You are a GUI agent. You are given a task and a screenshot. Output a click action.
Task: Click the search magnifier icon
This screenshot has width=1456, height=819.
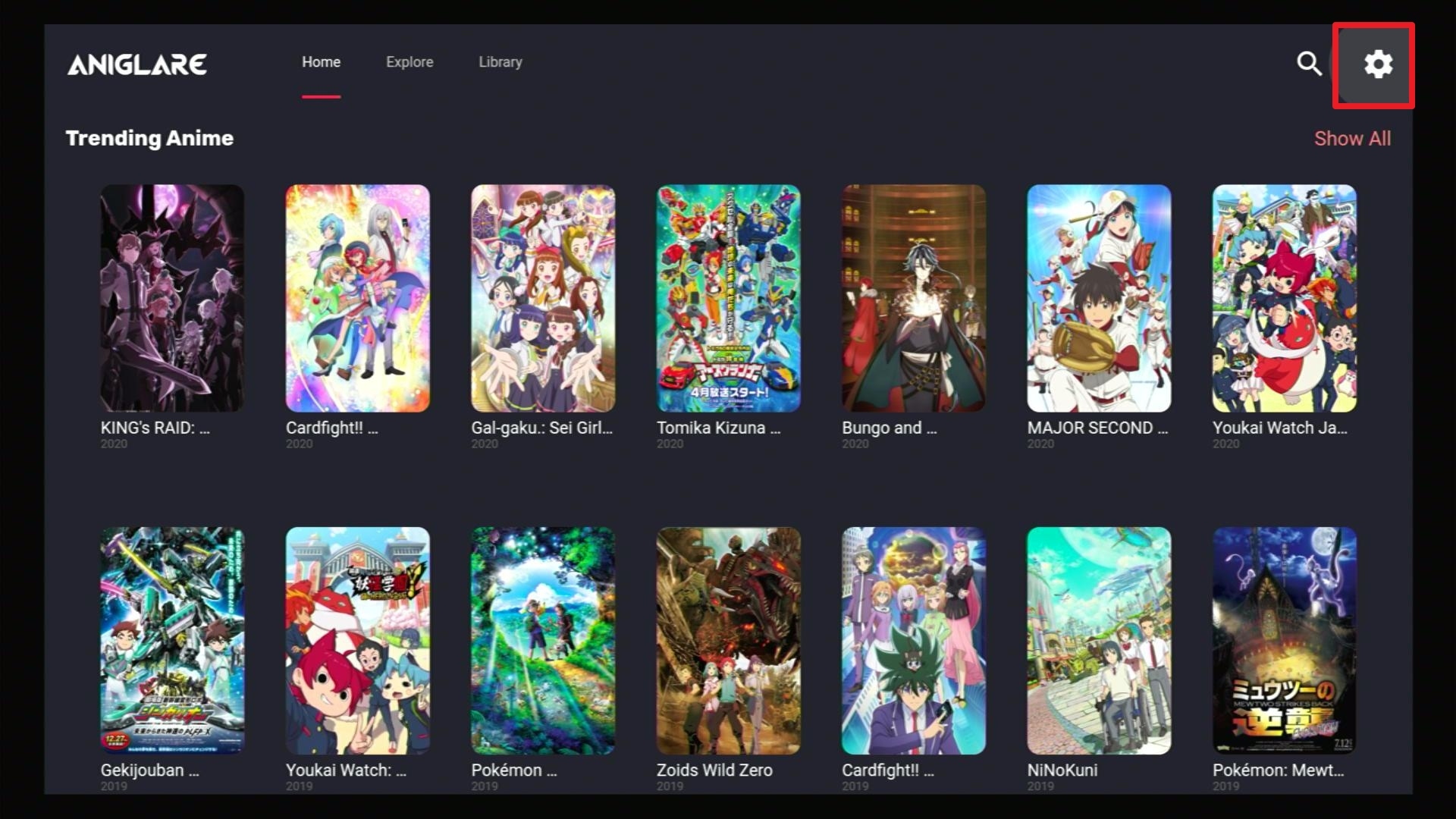point(1309,64)
